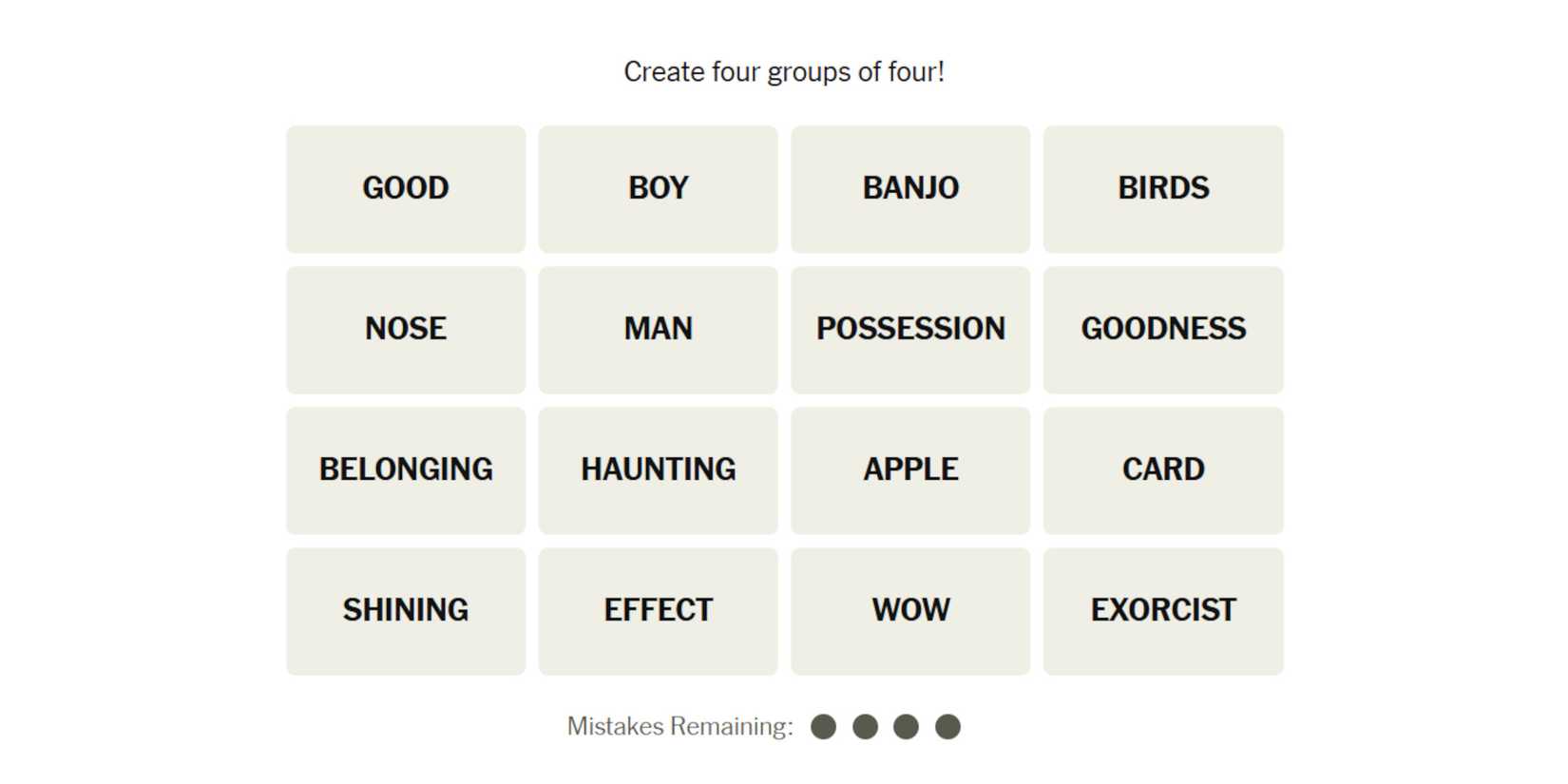Choose the BANJO word card
This screenshot has height=784, width=1568.
click(910, 188)
